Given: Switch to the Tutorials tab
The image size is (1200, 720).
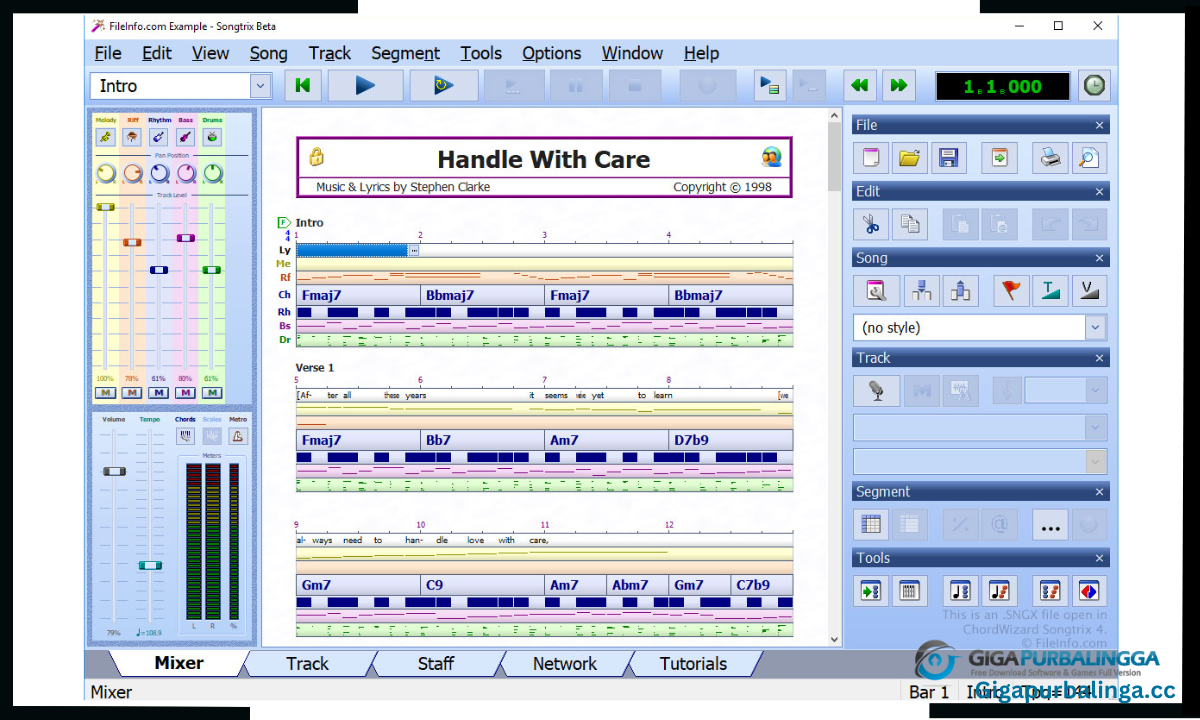Looking at the screenshot, I should (x=693, y=663).
